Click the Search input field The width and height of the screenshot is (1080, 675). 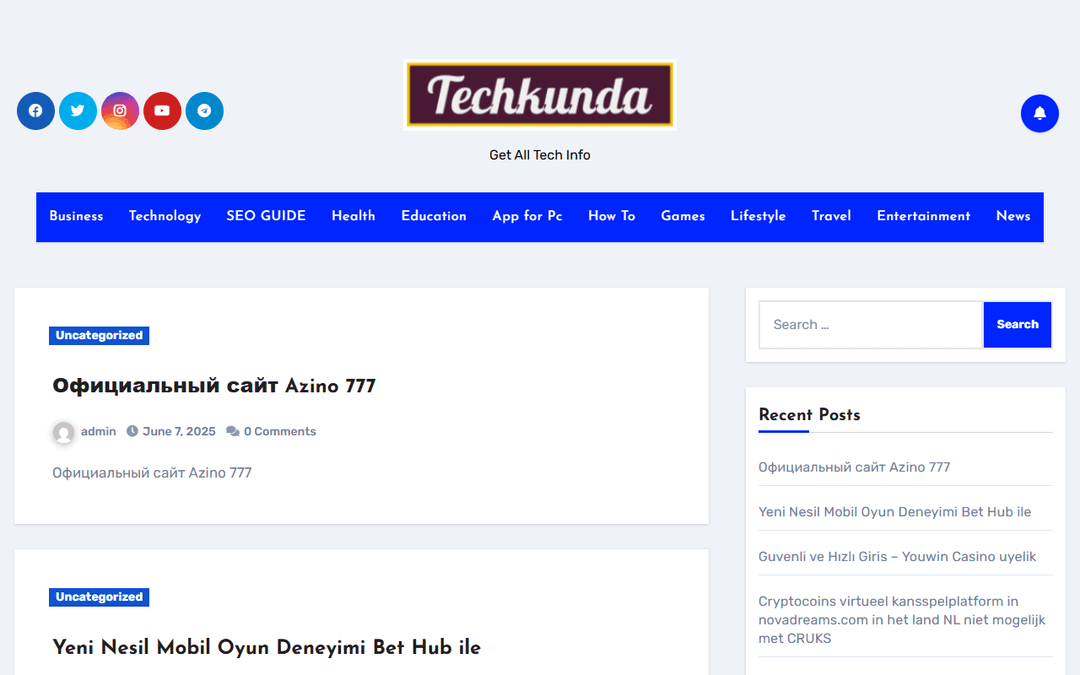tap(871, 324)
